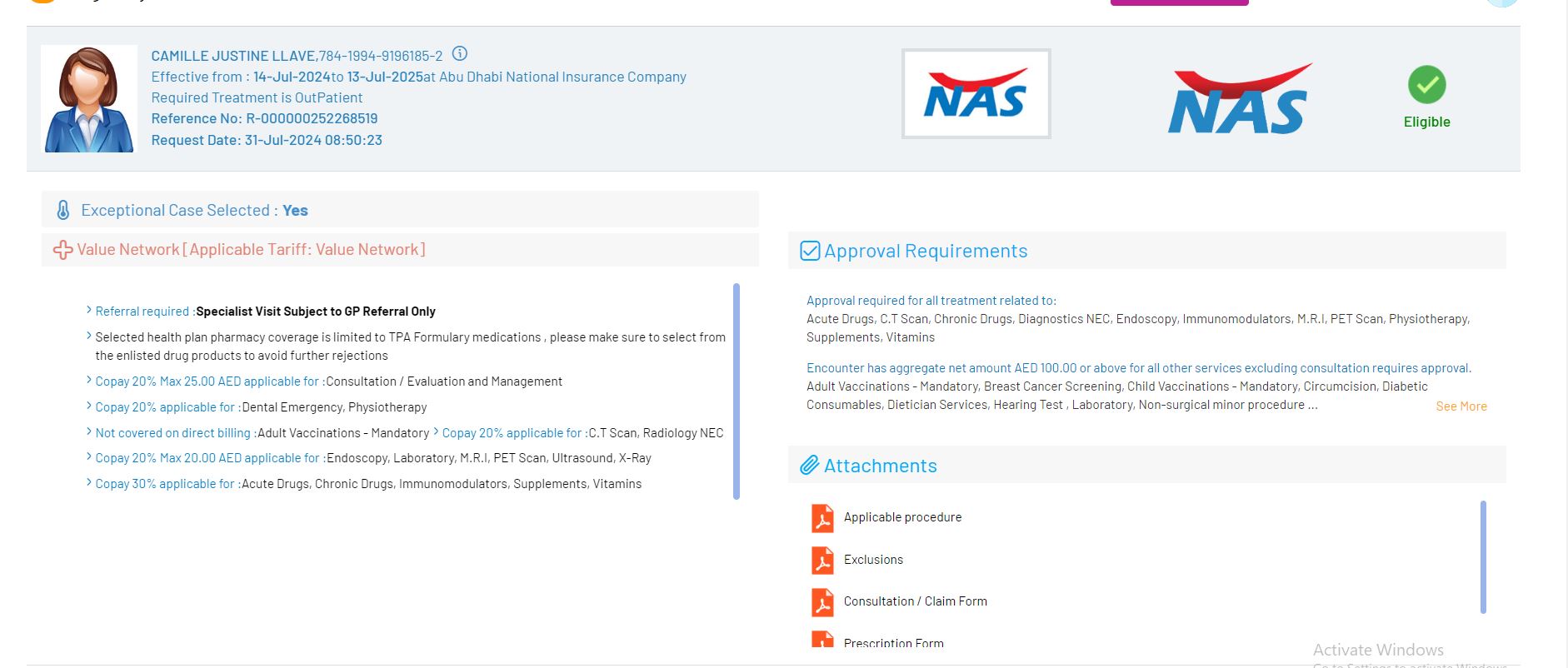Expand Copay 20% Max 20.00 AED chevron
The height and width of the screenshot is (668, 1568).
(x=89, y=456)
